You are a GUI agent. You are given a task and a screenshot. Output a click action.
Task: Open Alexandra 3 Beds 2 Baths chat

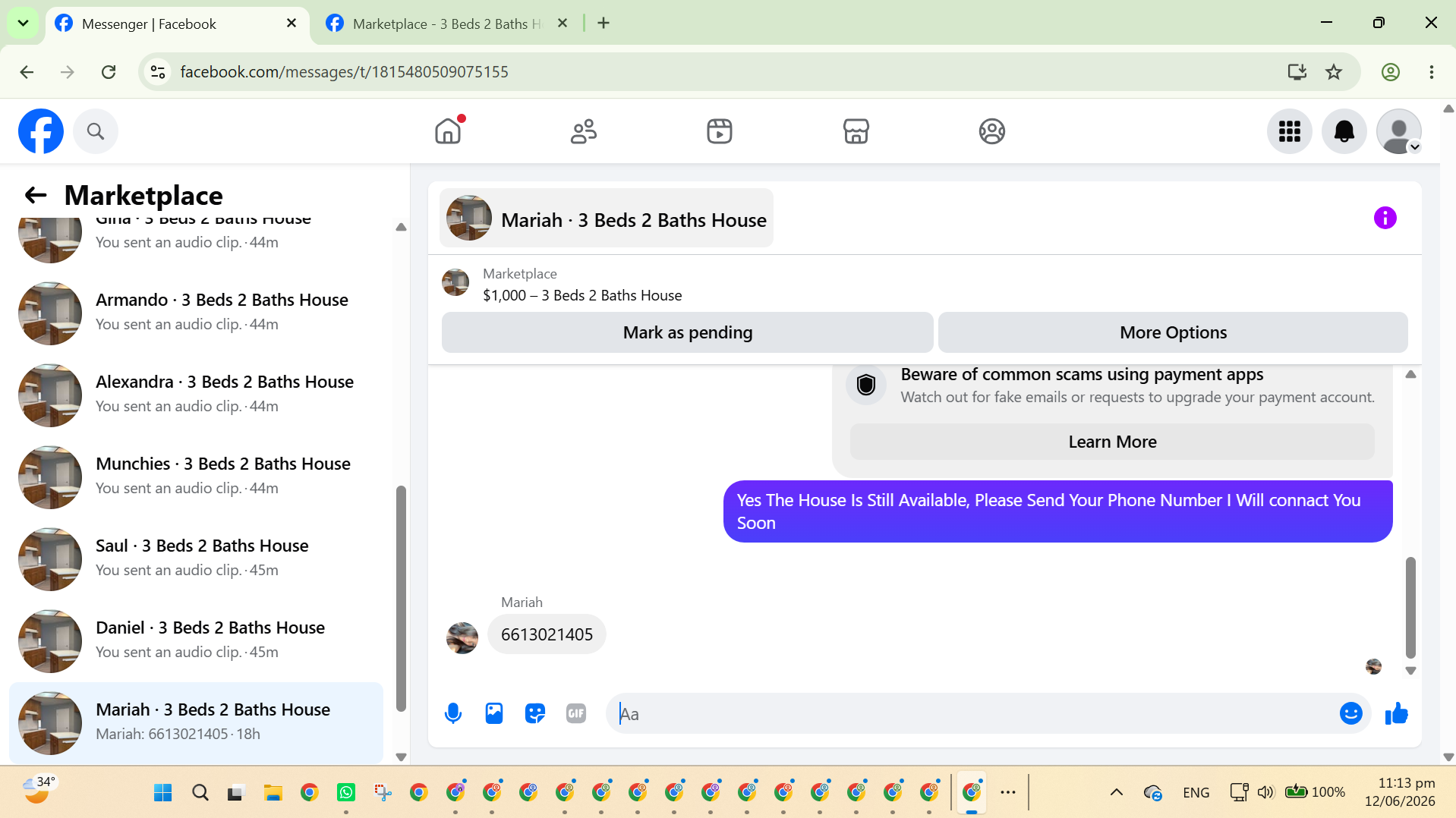pos(196,395)
